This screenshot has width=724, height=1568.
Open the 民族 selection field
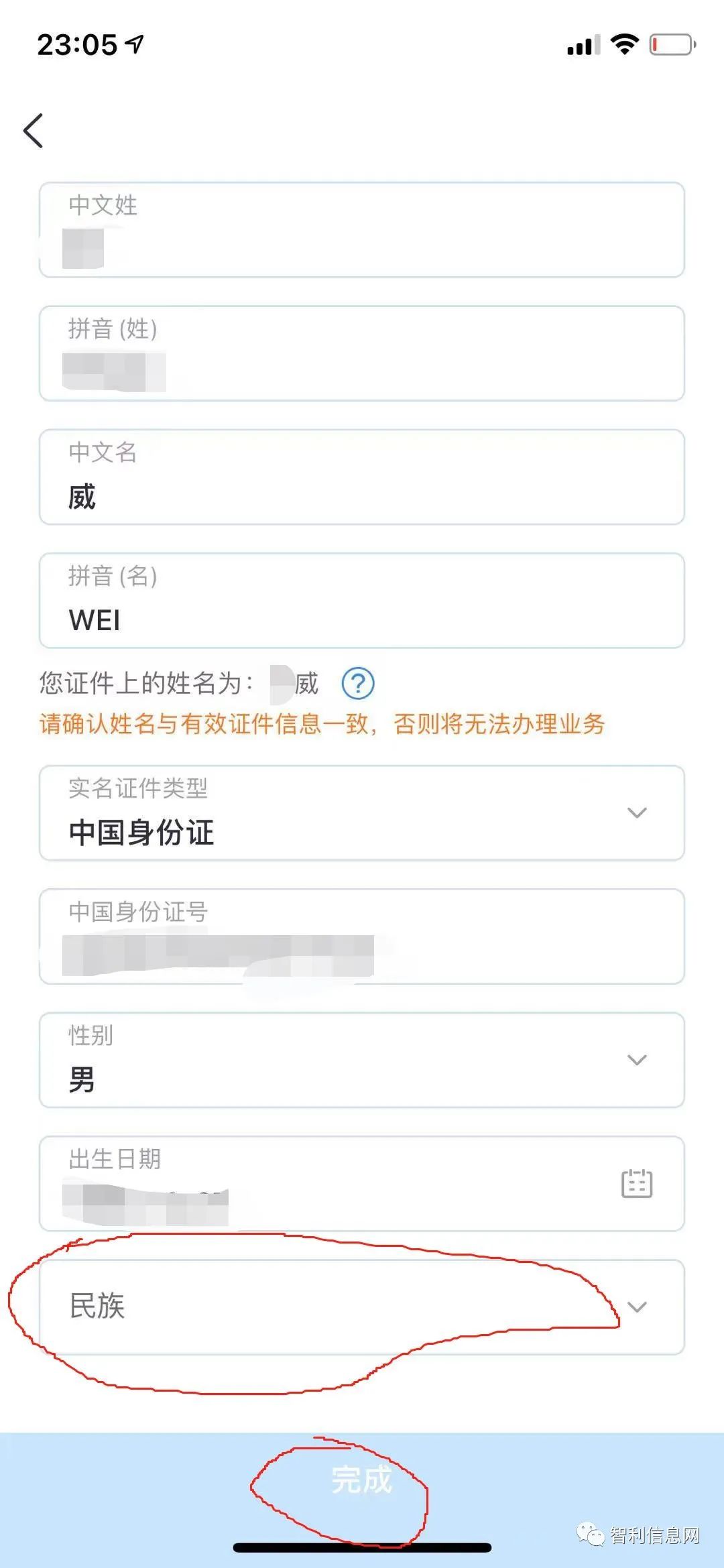pyautogui.click(x=362, y=1307)
